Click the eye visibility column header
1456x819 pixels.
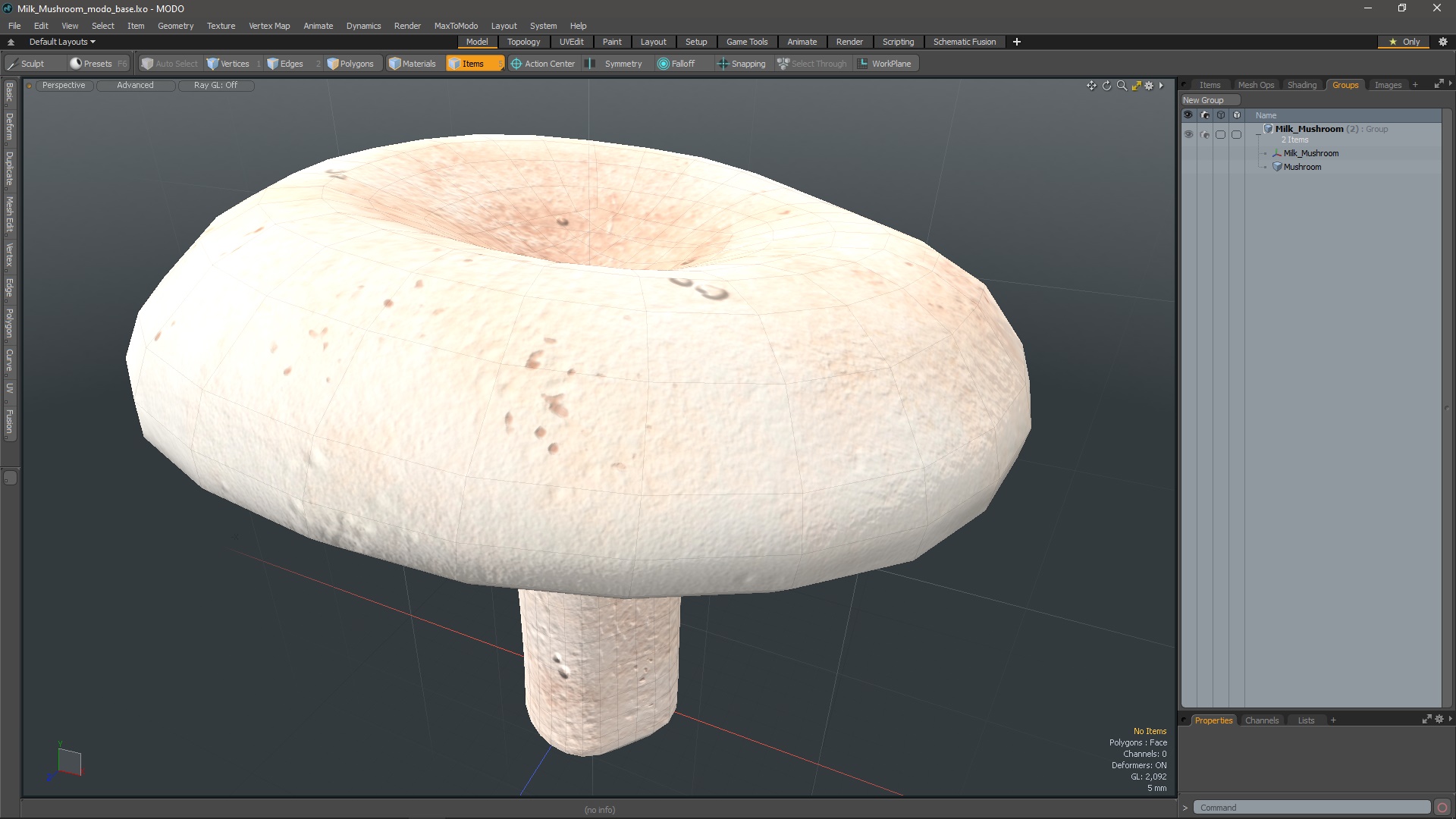(x=1188, y=115)
